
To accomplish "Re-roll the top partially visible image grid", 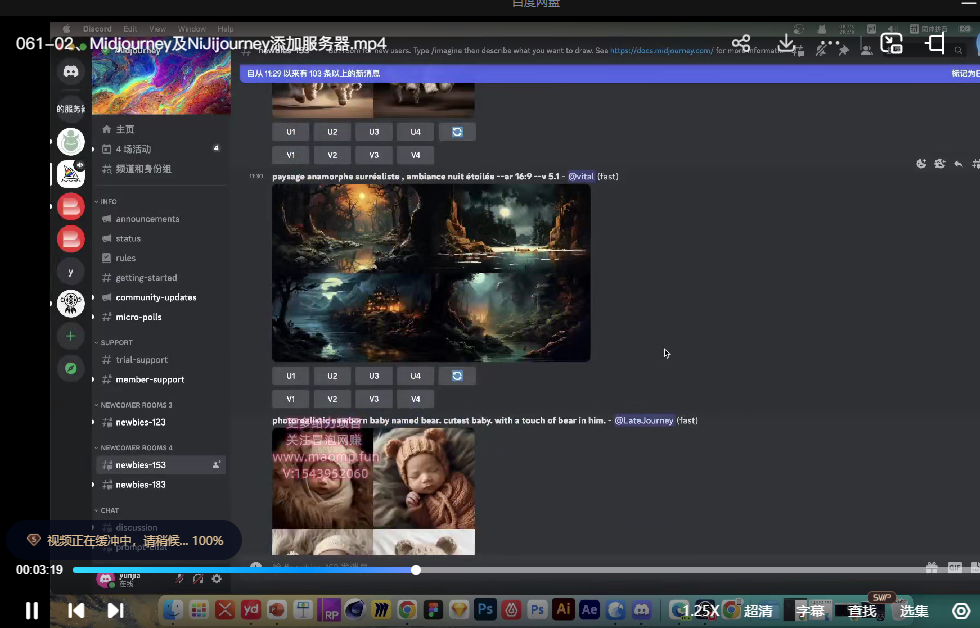I will pos(457,132).
